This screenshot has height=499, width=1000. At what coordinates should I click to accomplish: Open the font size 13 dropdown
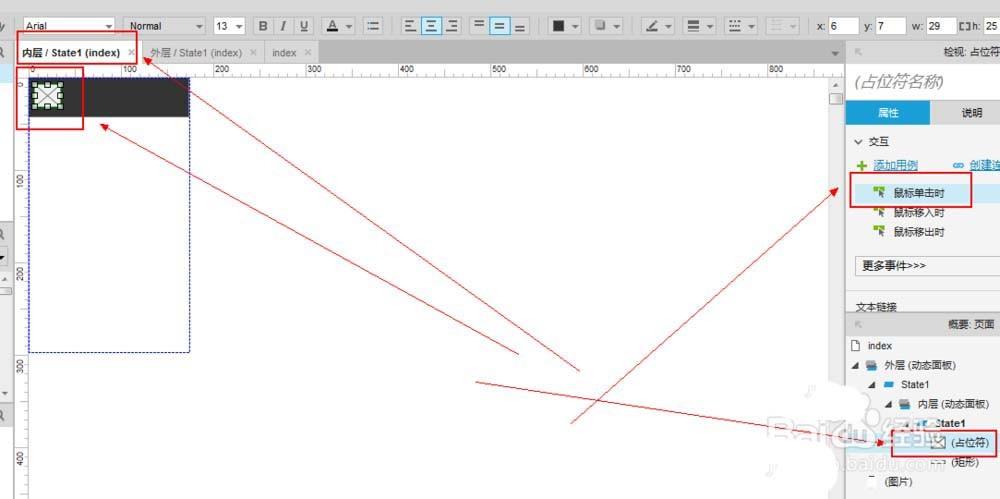pyautogui.click(x=229, y=26)
